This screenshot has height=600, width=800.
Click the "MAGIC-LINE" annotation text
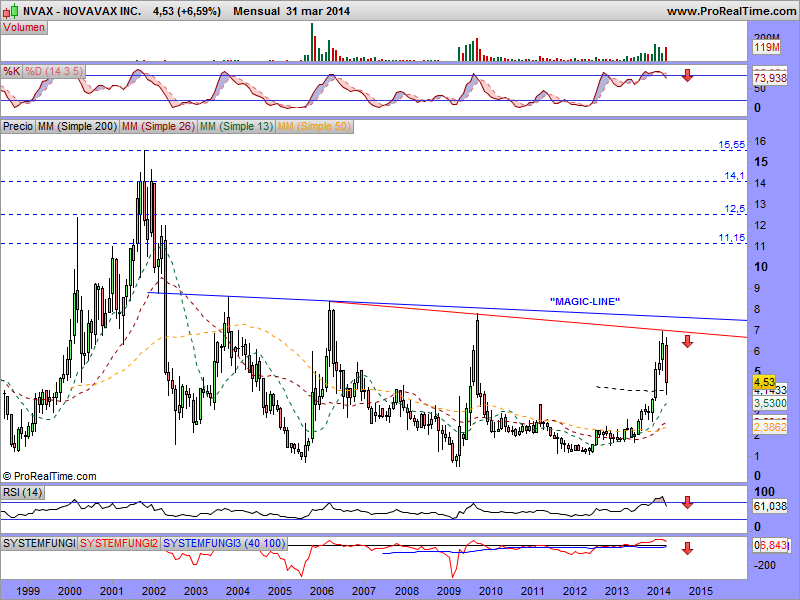585,302
